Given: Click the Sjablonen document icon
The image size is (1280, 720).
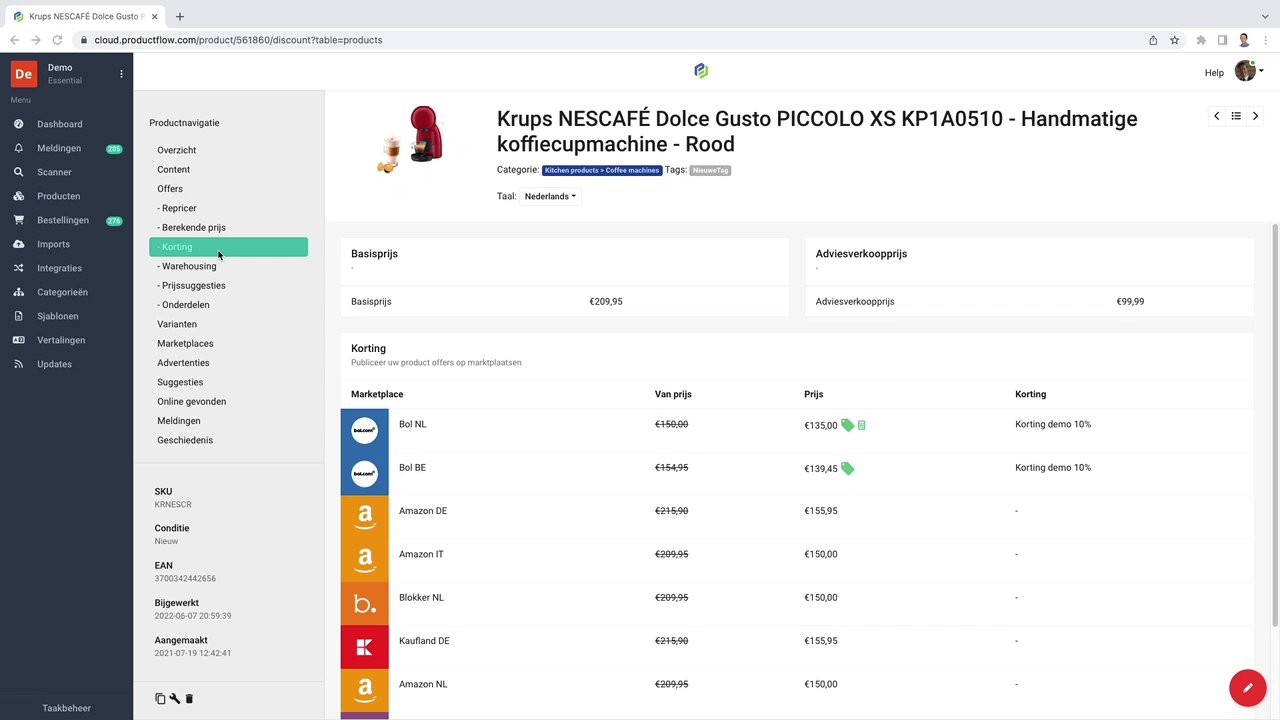Looking at the screenshot, I should click(18, 316).
